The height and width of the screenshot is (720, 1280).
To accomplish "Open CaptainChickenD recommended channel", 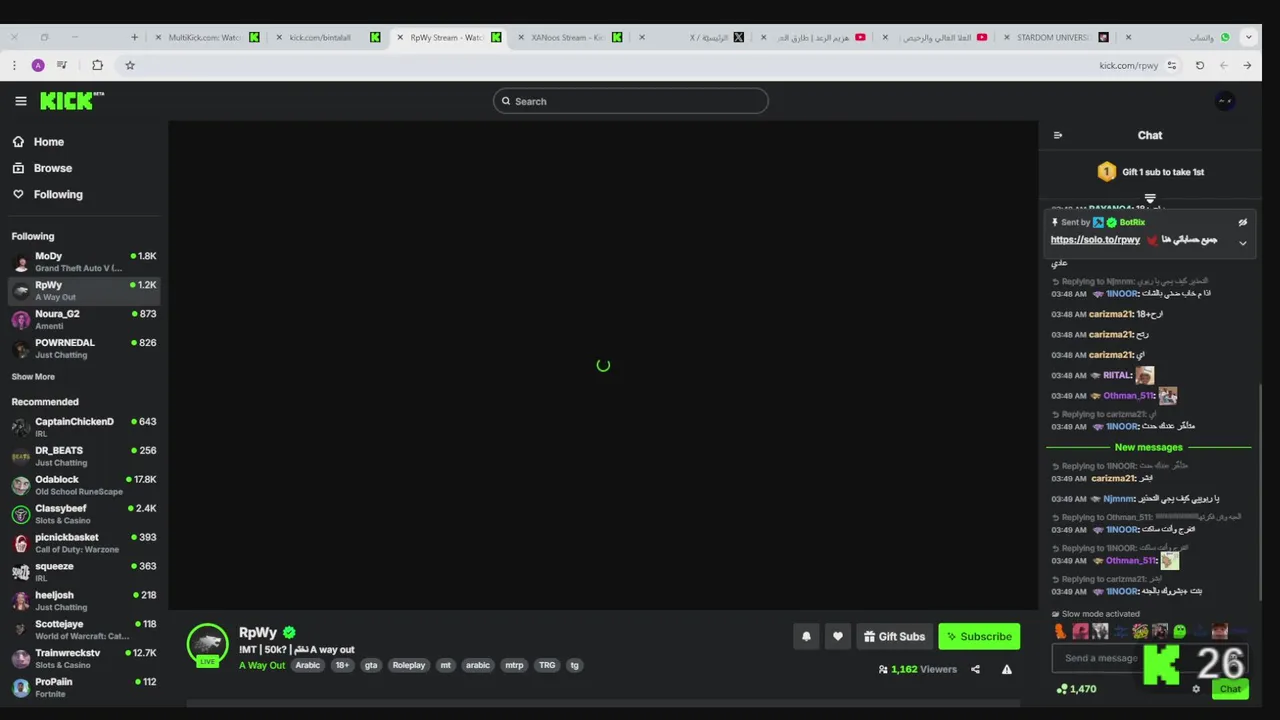I will [84, 428].
